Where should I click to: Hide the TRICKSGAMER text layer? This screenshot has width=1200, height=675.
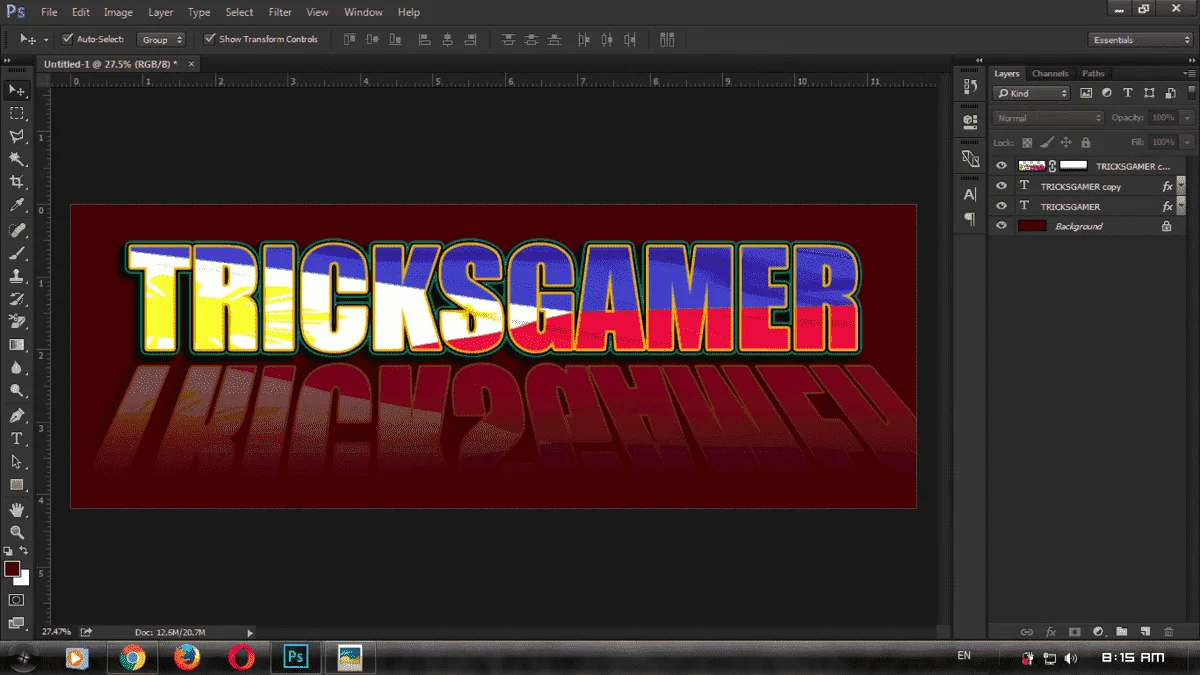(x=1002, y=206)
